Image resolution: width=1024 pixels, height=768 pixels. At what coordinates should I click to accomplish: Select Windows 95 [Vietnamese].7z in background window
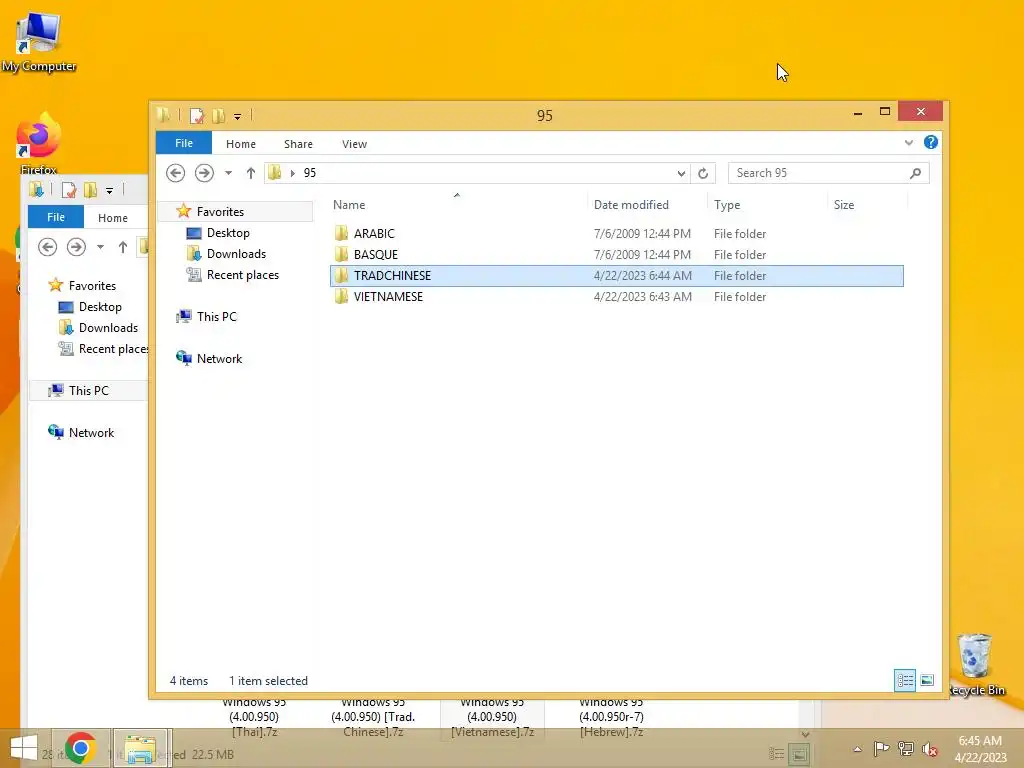coord(492,717)
